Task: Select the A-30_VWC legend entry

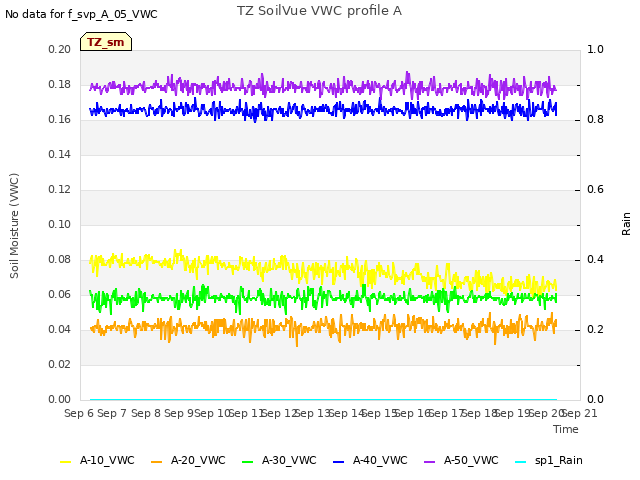Action: 279,460
